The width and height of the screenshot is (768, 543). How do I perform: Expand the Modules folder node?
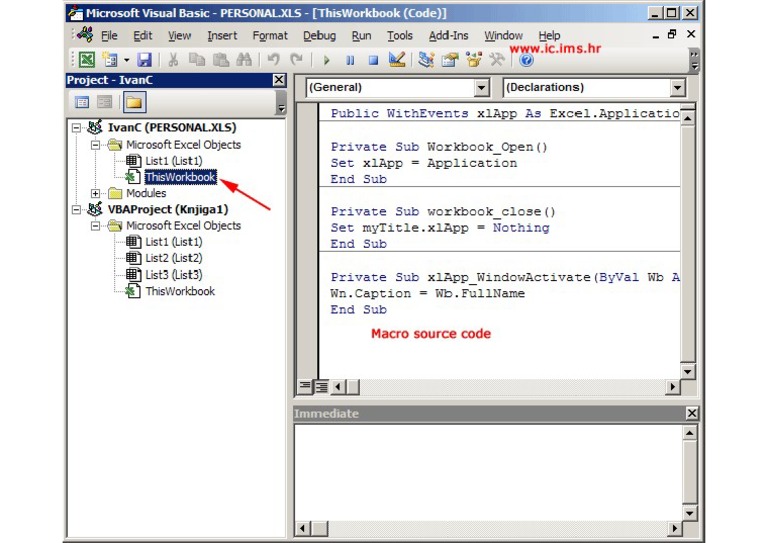point(96,194)
